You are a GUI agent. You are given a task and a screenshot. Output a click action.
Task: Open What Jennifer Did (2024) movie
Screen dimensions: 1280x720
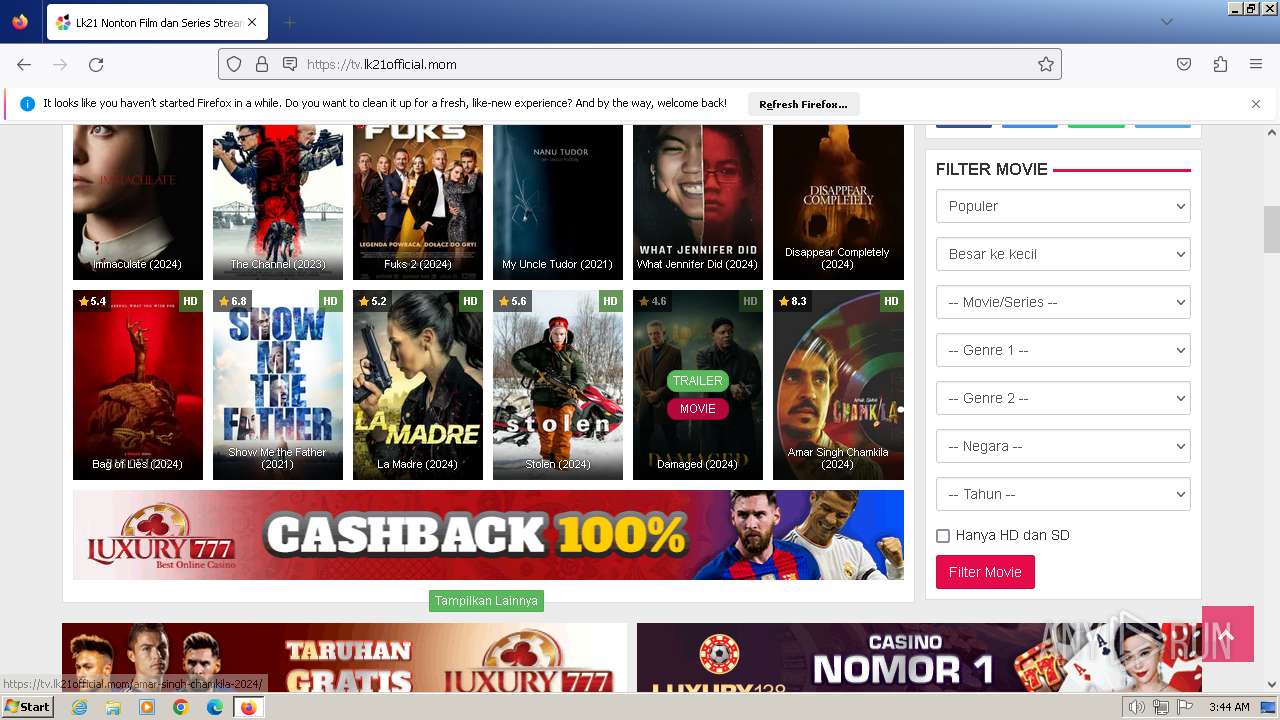tap(698, 202)
